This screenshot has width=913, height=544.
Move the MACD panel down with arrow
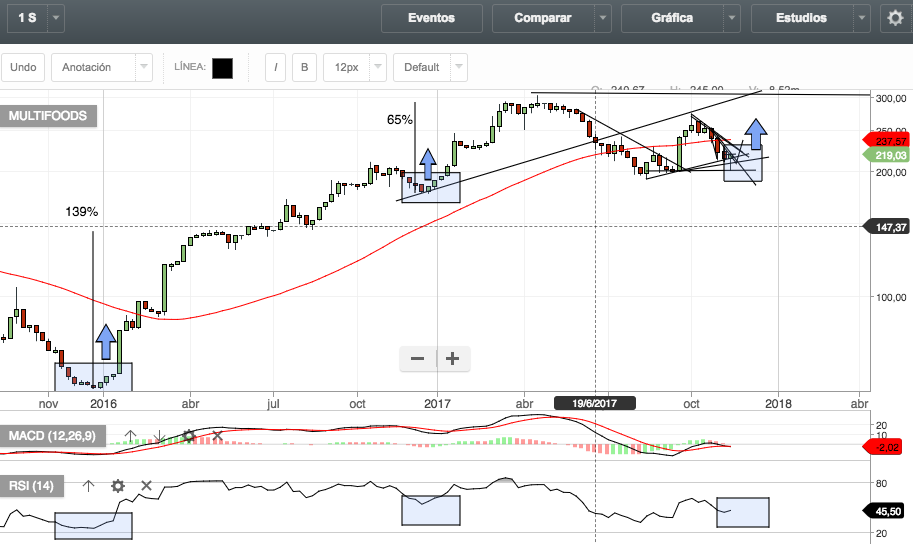point(159,437)
